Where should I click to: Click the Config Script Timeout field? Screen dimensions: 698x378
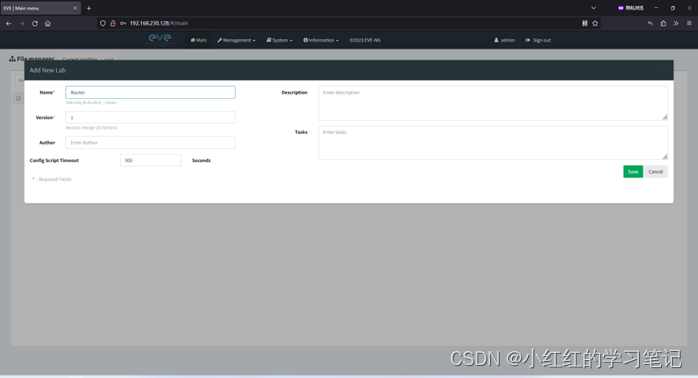tap(150, 160)
